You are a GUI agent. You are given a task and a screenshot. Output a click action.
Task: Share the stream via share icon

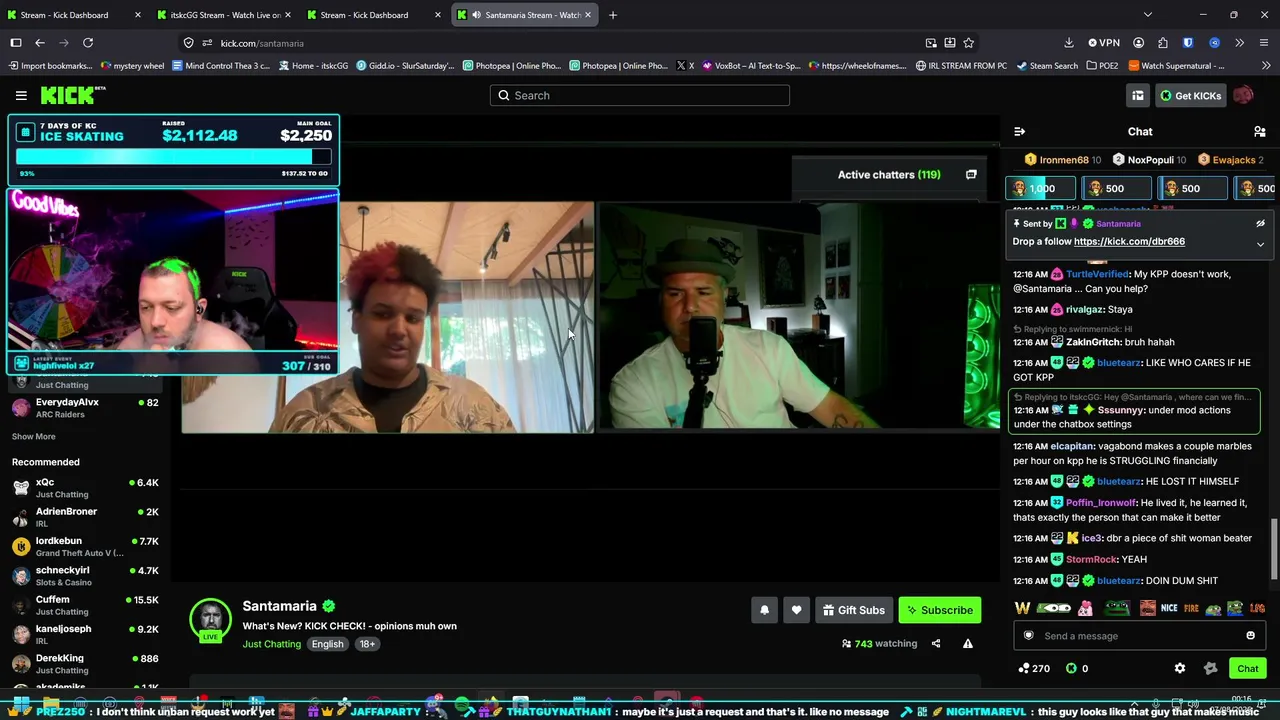click(936, 644)
